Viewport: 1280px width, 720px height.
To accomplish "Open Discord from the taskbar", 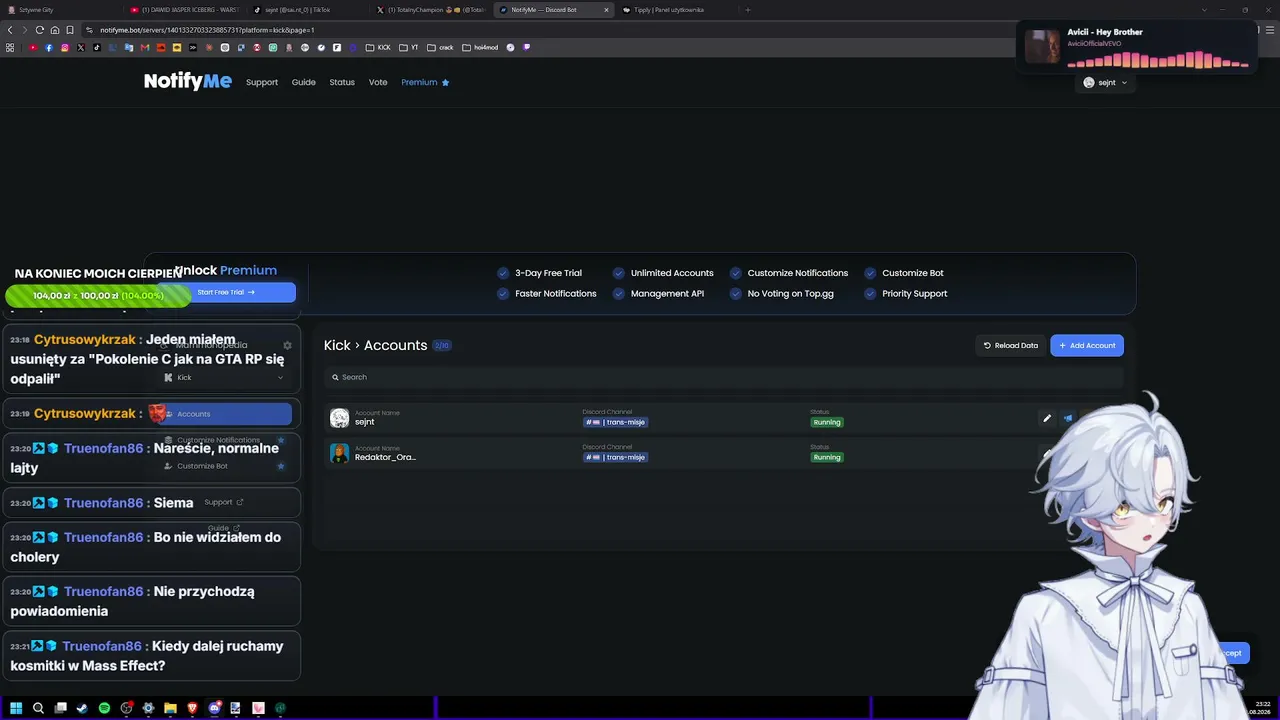I will (214, 708).
